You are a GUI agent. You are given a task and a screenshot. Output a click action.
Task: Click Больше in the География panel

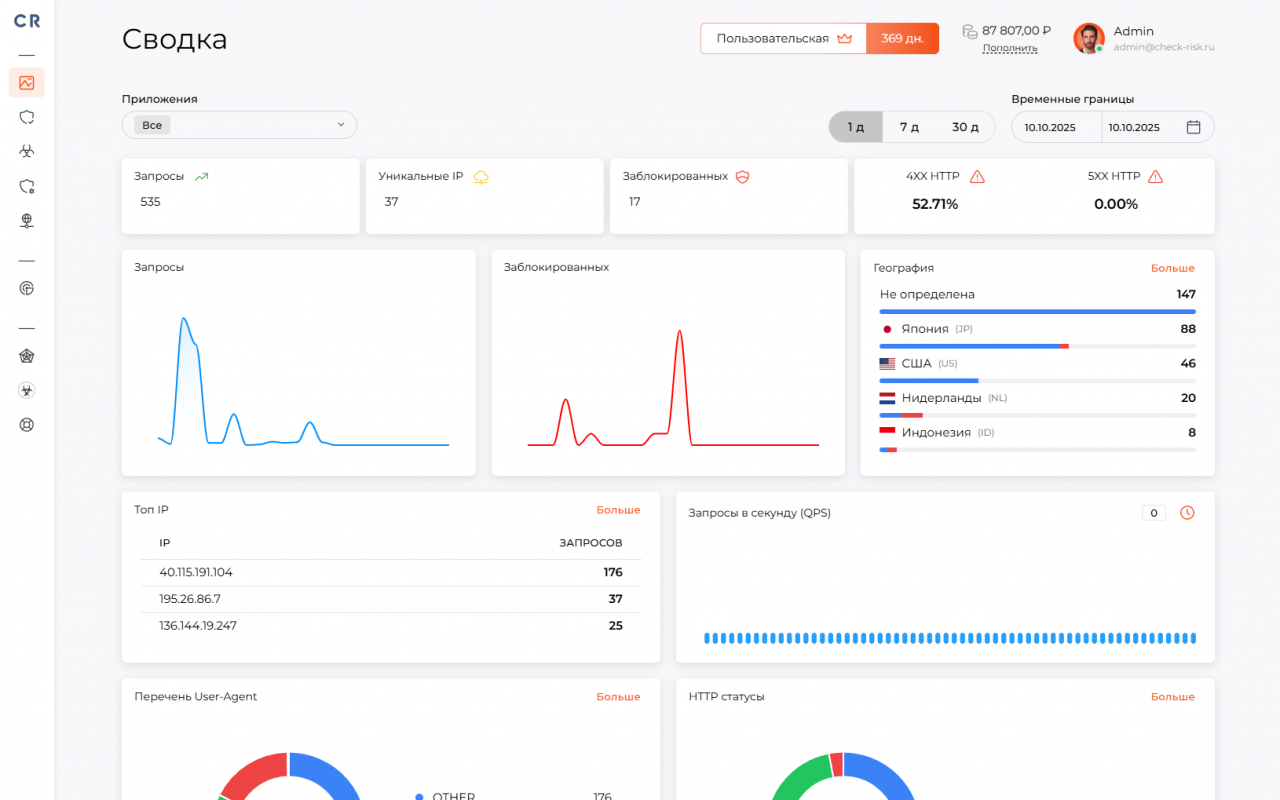tap(1172, 268)
